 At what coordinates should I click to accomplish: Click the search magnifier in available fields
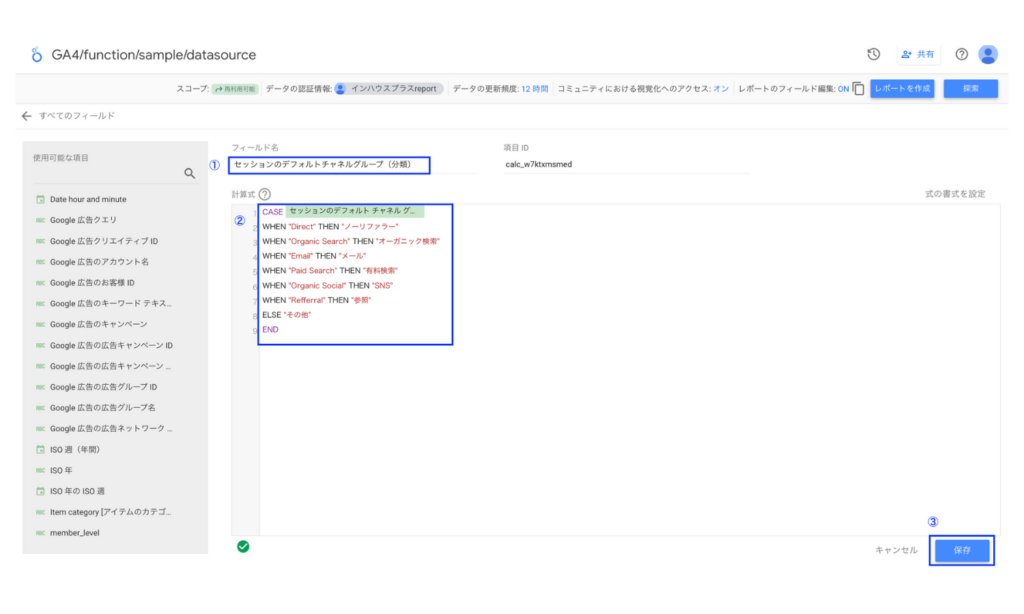tap(190, 173)
